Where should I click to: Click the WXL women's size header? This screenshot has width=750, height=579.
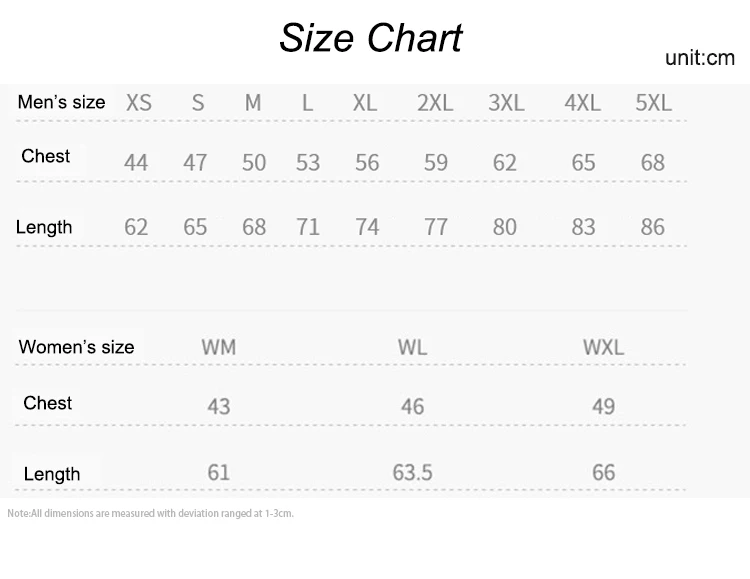pos(603,347)
